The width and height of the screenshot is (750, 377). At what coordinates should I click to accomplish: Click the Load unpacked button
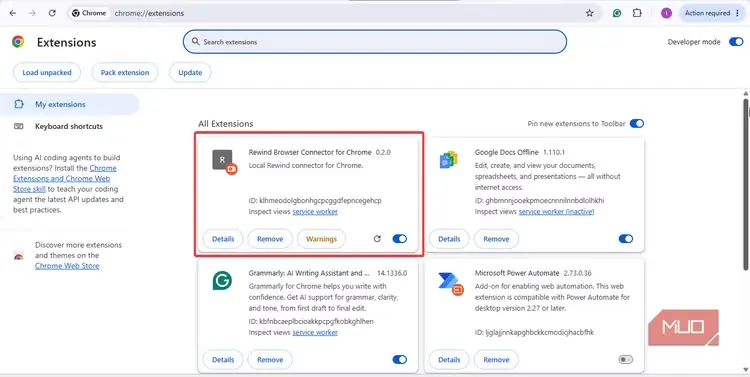(x=47, y=73)
